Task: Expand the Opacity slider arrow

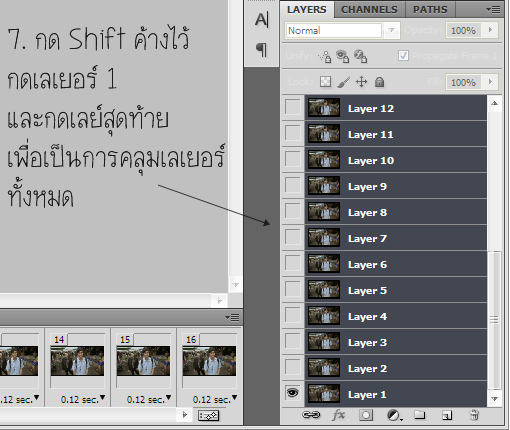Action: 490,30
